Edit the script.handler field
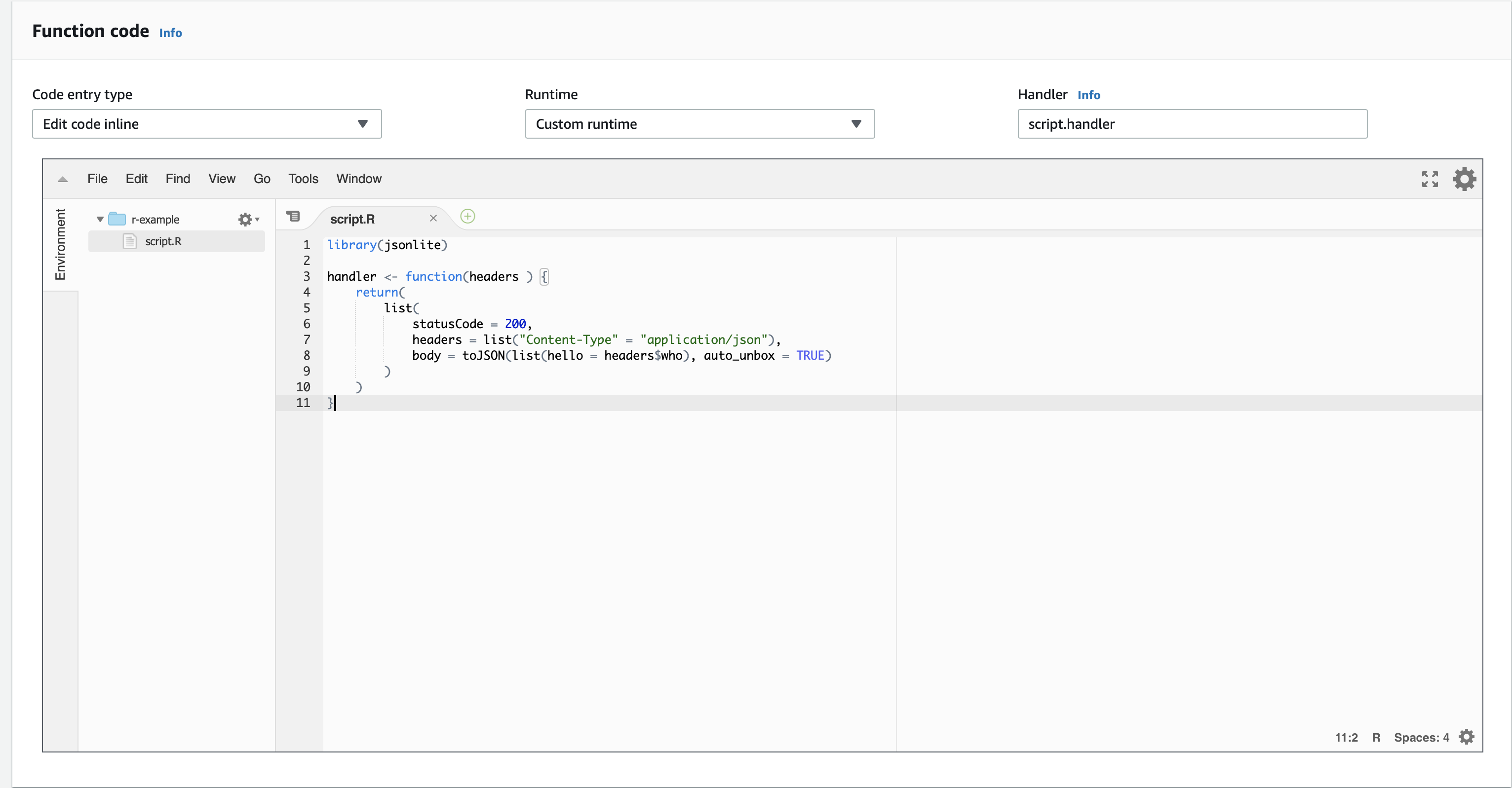The height and width of the screenshot is (788, 1512). pos(1192,124)
